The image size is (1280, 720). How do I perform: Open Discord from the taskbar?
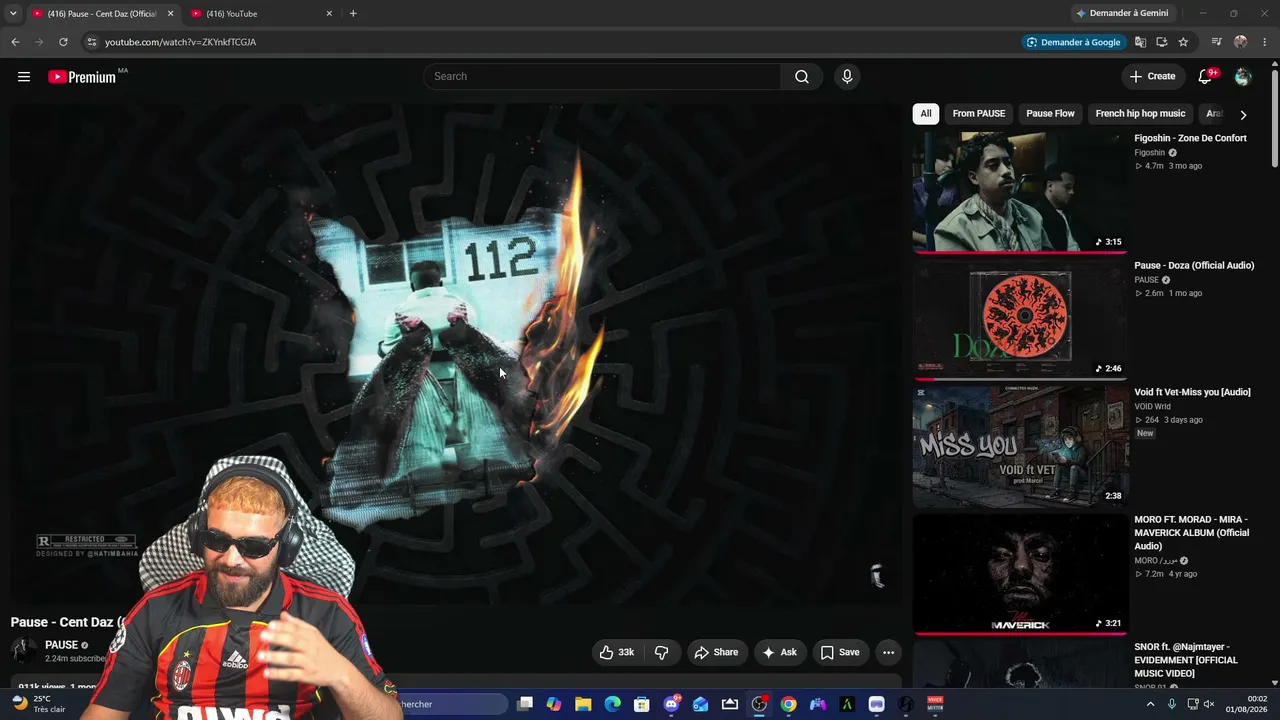click(671, 704)
